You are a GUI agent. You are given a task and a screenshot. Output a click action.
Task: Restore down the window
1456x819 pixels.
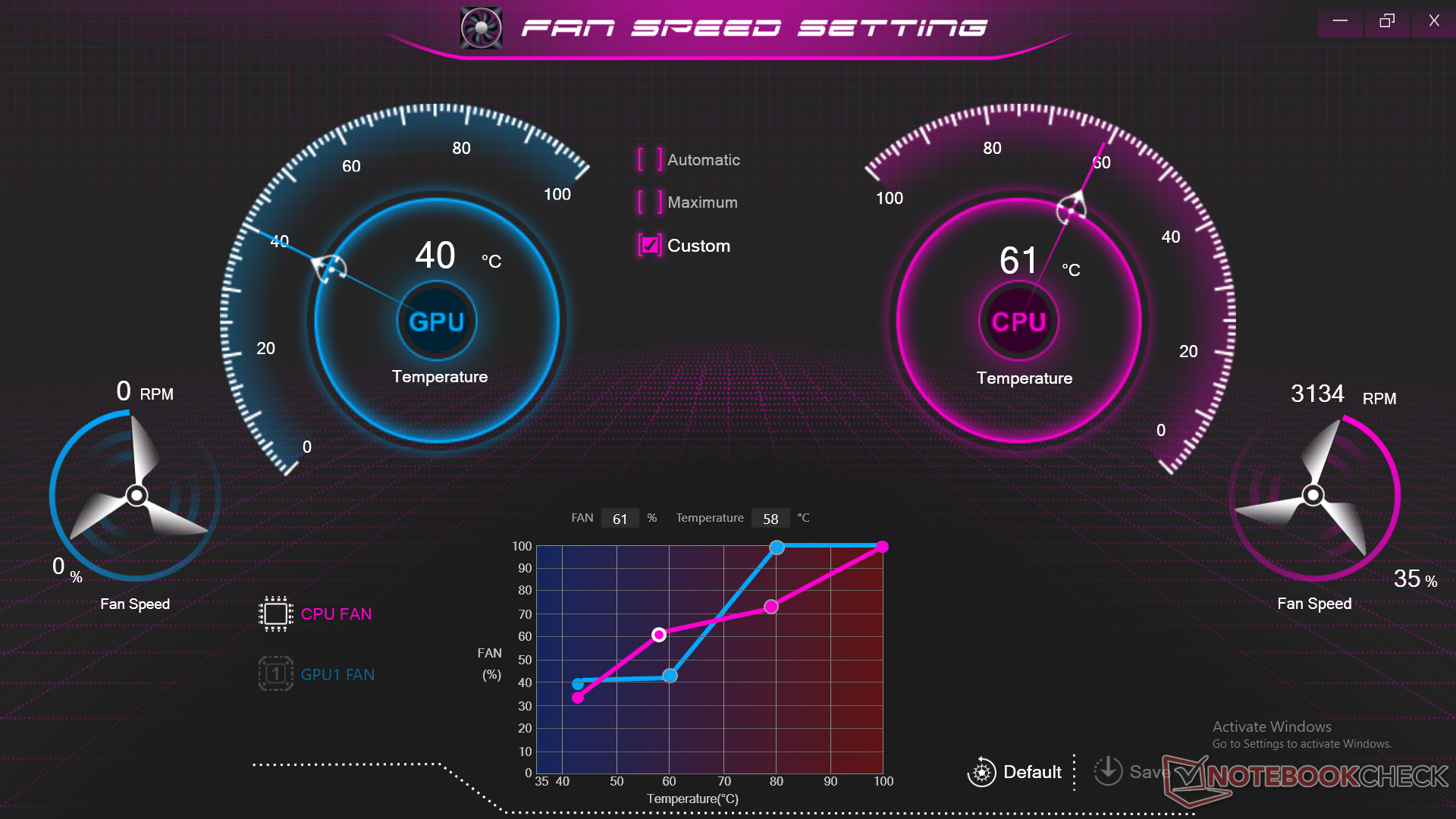(x=1386, y=20)
